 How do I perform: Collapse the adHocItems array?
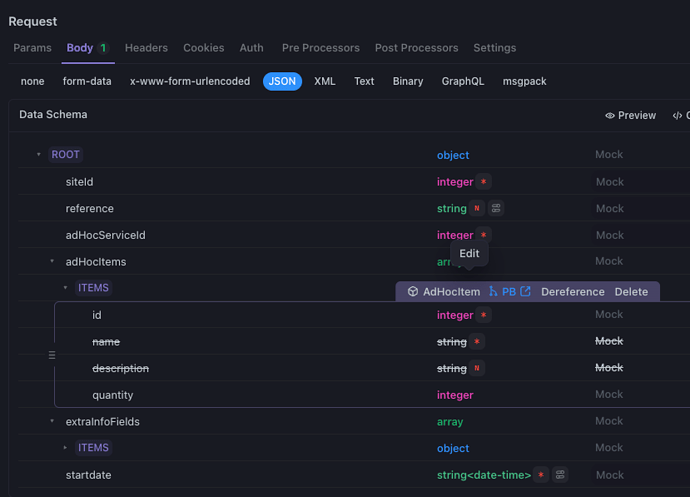pyautogui.click(x=52, y=261)
